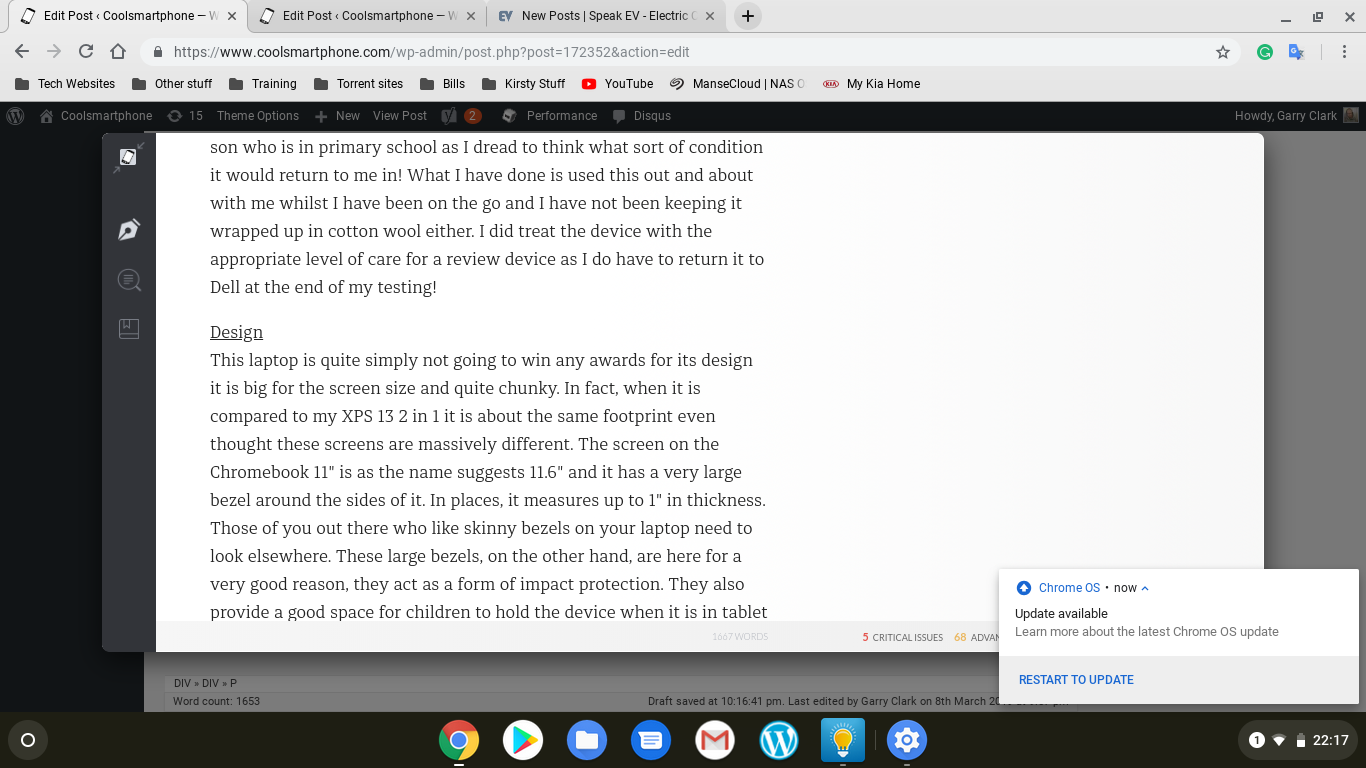Click RESTART TO UPDATE
Image resolution: width=1366 pixels, height=768 pixels.
pos(1076,680)
